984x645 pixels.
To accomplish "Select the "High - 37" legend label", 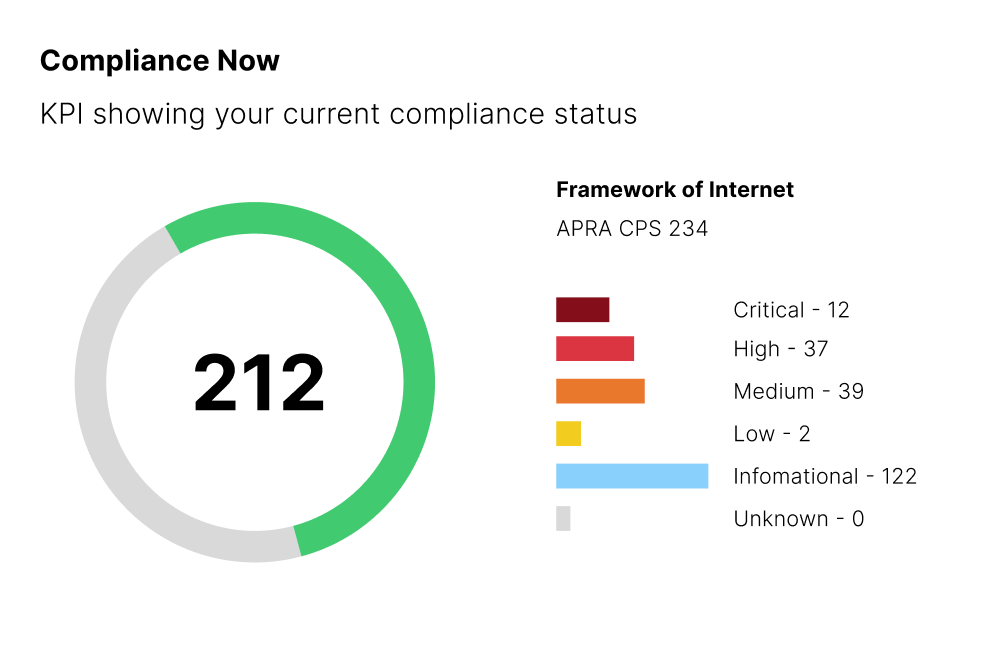I will (x=780, y=349).
